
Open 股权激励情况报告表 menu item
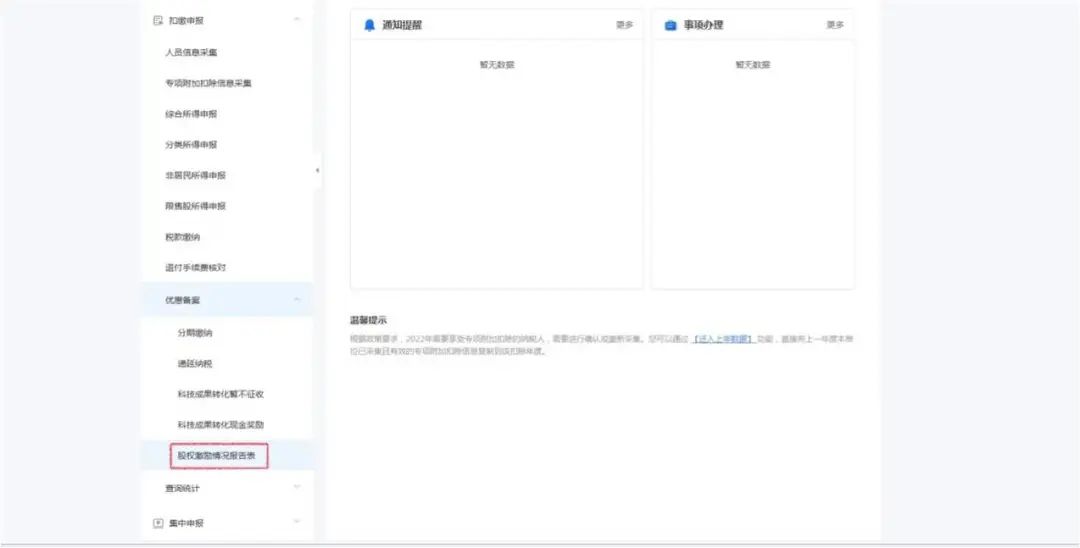pyautogui.click(x=217, y=456)
